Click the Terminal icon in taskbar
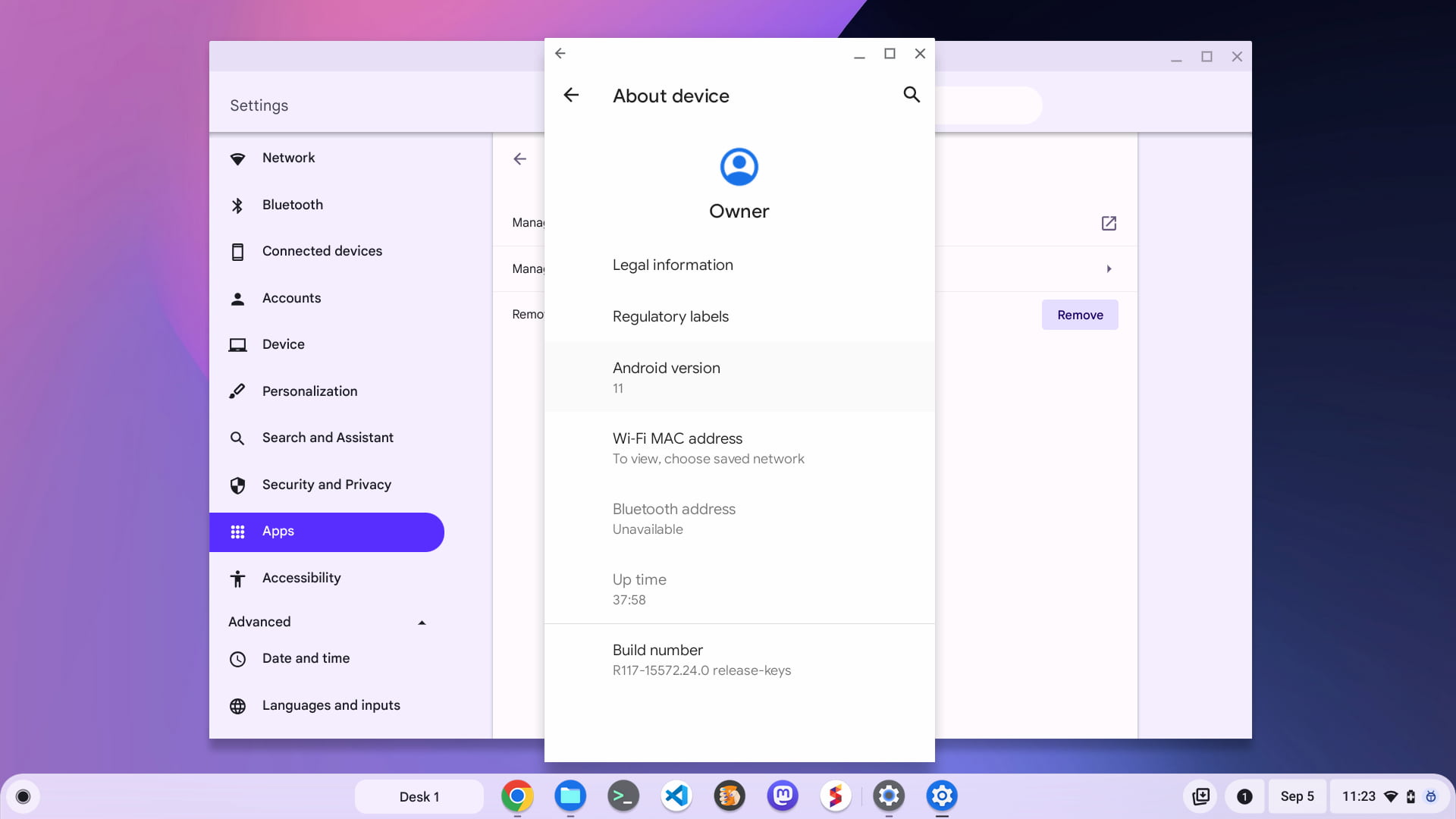 (x=623, y=796)
